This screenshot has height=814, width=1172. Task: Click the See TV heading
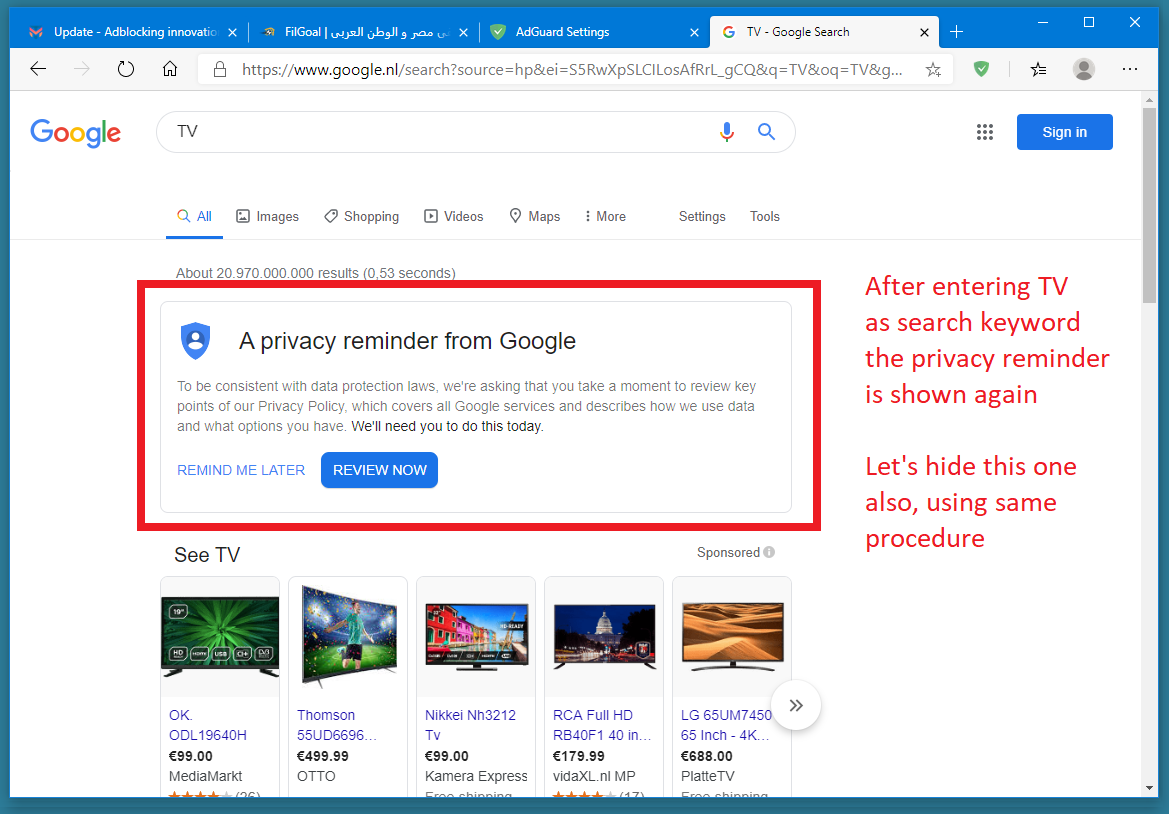(207, 555)
